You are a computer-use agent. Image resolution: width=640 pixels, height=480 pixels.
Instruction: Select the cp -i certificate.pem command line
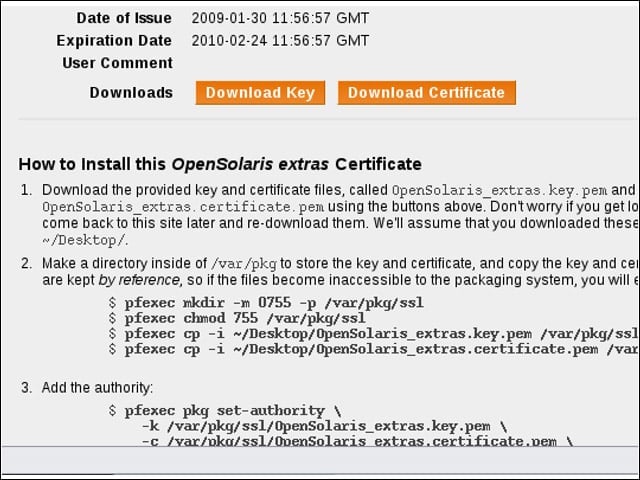coord(373,349)
